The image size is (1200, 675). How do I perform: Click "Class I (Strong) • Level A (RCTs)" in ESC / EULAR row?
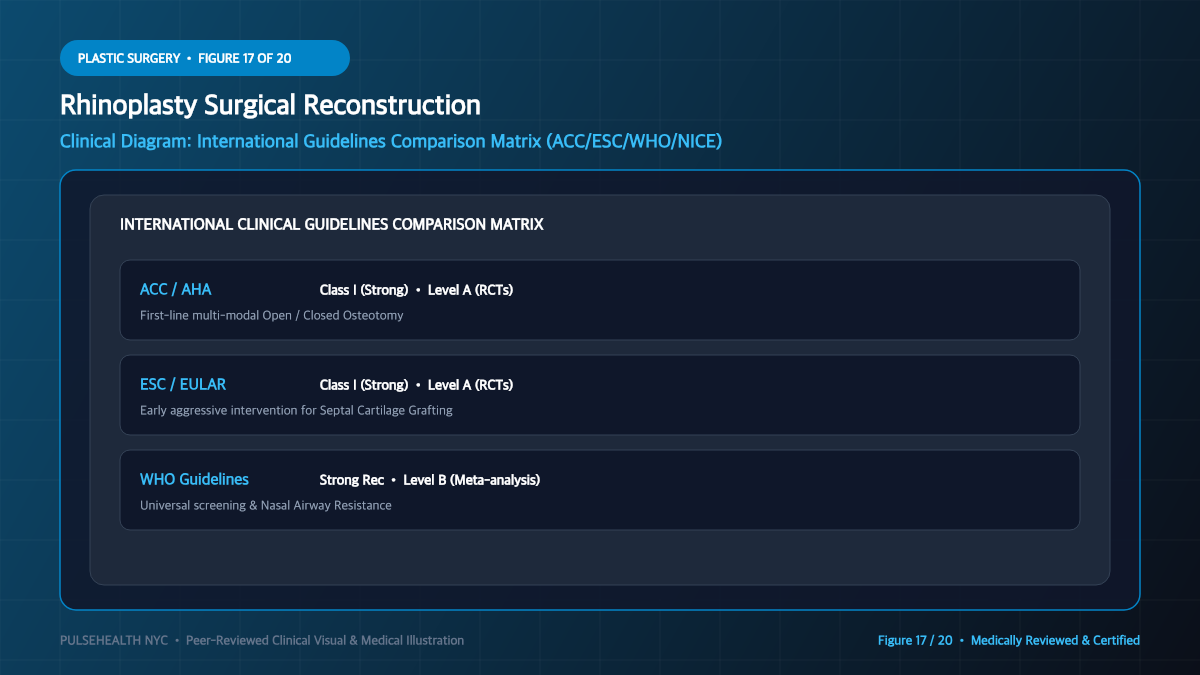[416, 385]
